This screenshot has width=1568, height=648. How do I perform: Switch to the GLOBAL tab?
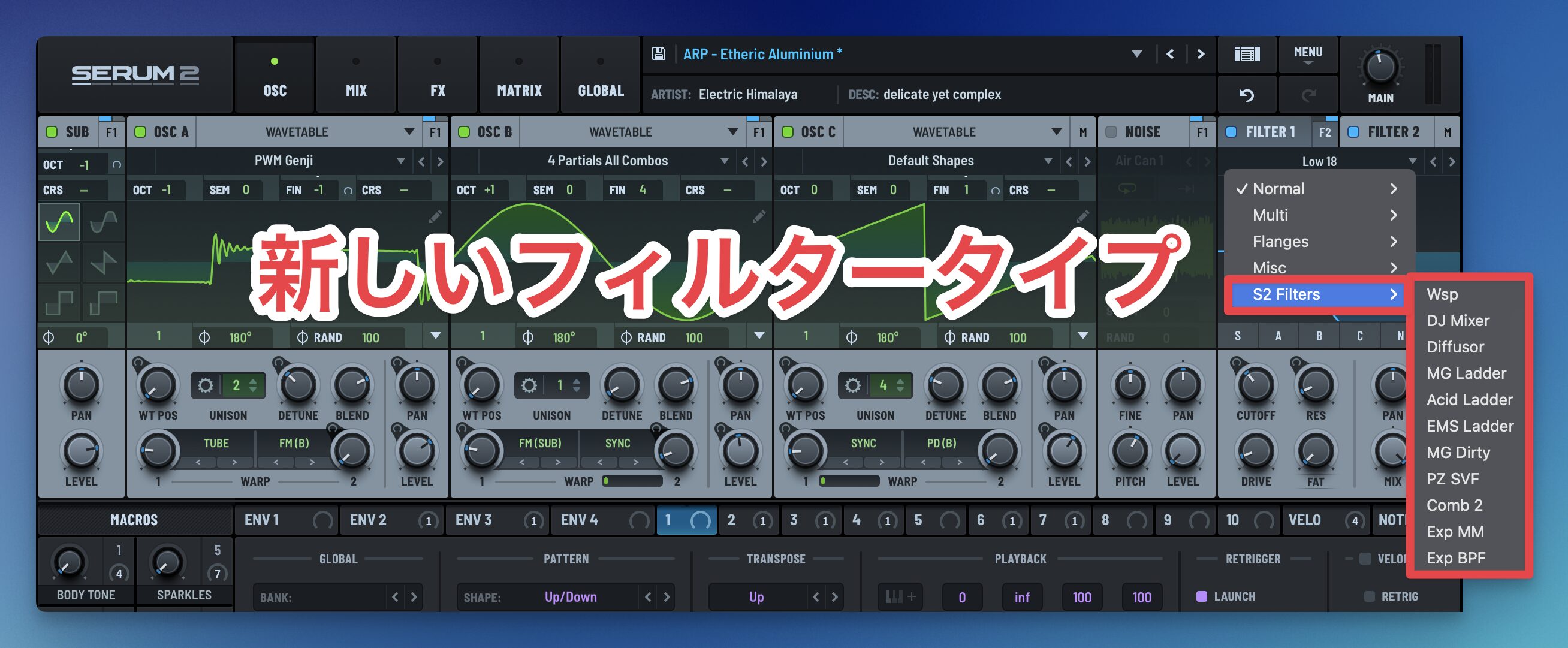601,76
